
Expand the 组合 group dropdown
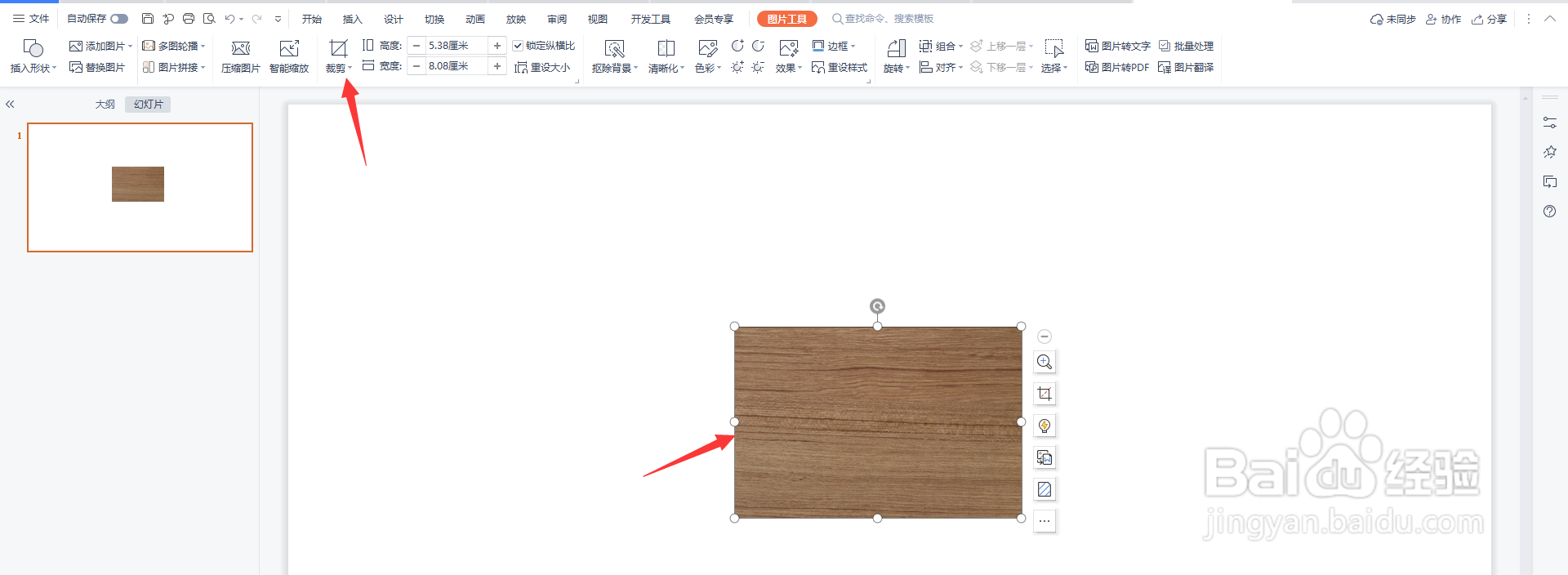(x=960, y=47)
